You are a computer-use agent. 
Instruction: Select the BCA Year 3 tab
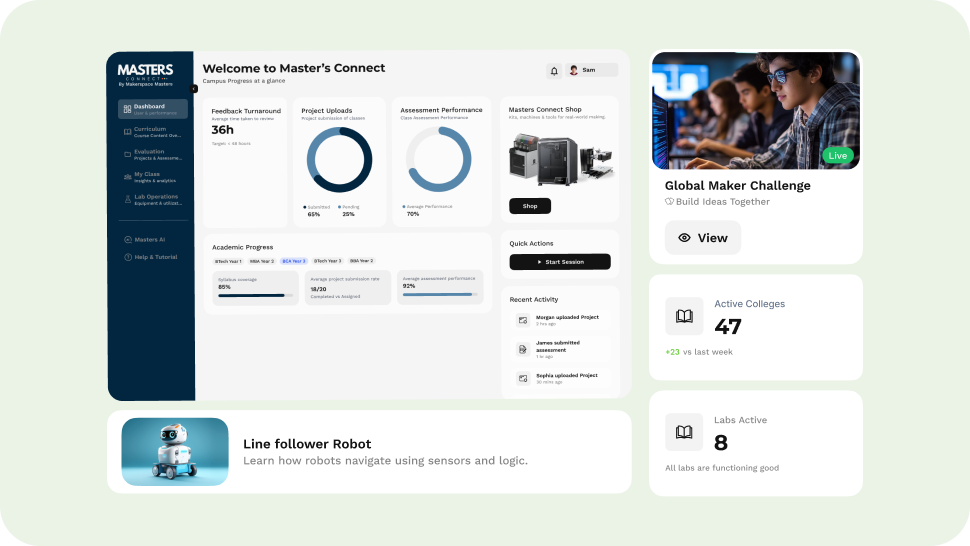pyautogui.click(x=294, y=261)
